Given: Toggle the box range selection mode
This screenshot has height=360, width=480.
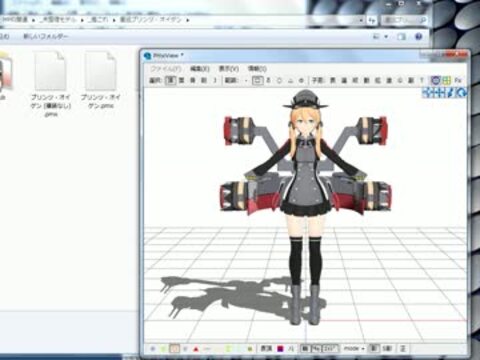Looking at the screenshot, I should (257, 80).
